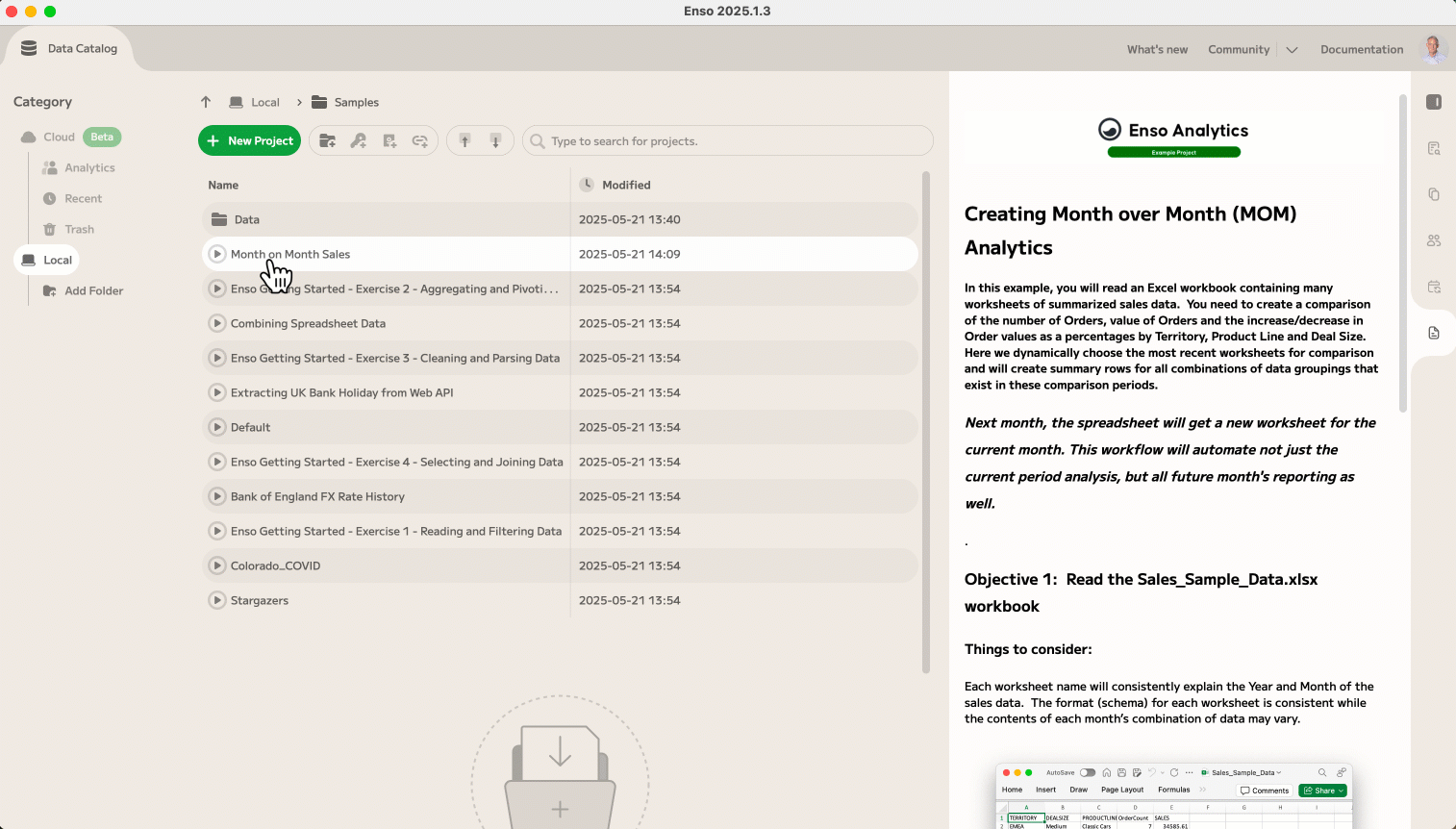Toggle the right side panel visibility
1456x829 pixels.
pyautogui.click(x=1434, y=102)
